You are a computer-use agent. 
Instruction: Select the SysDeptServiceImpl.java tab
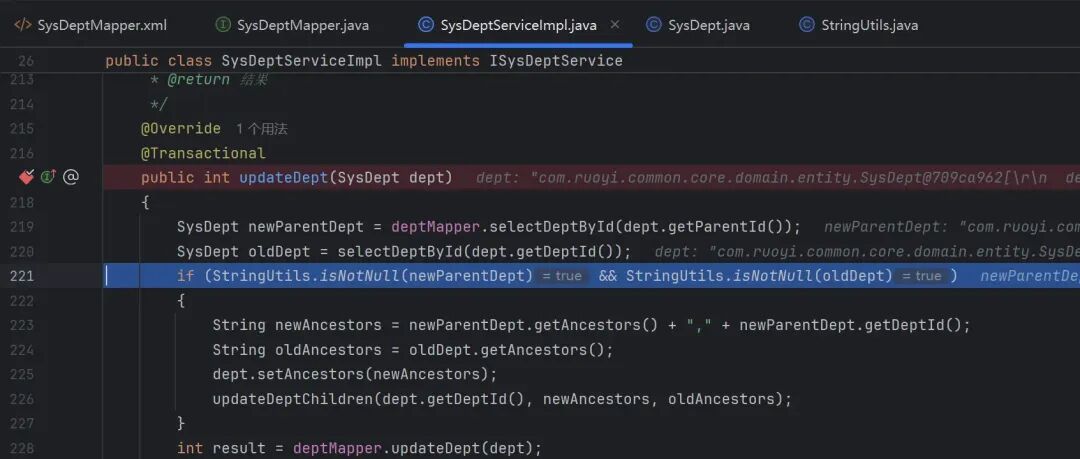point(518,26)
